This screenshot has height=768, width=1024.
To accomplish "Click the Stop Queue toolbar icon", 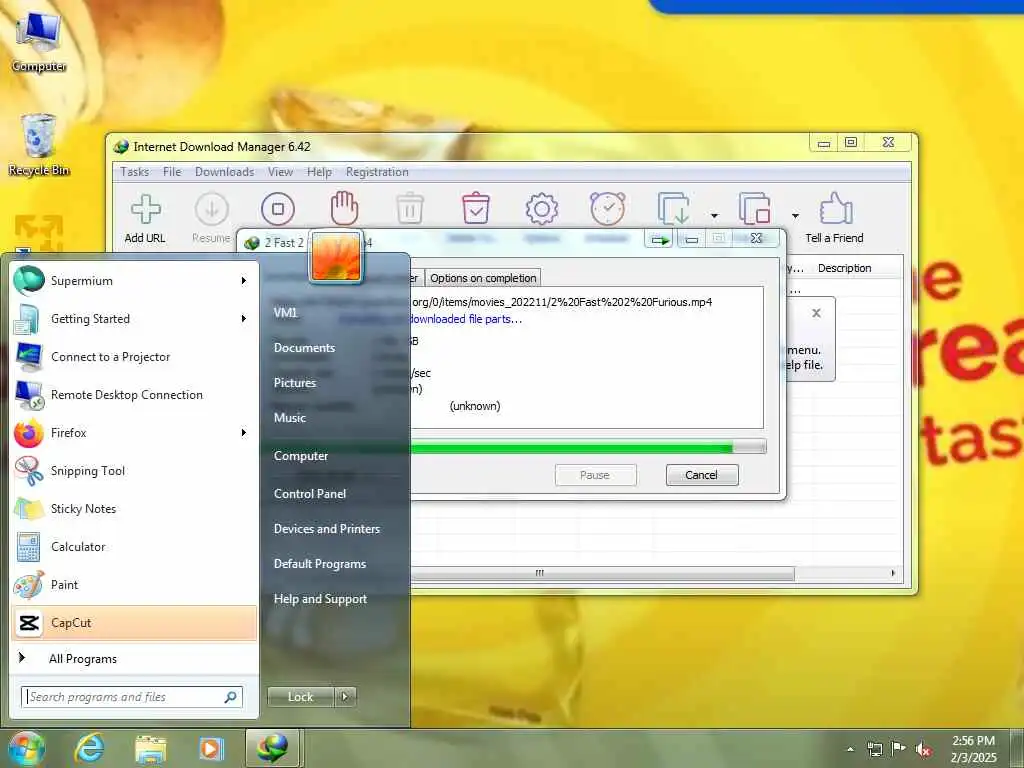I will (754, 209).
